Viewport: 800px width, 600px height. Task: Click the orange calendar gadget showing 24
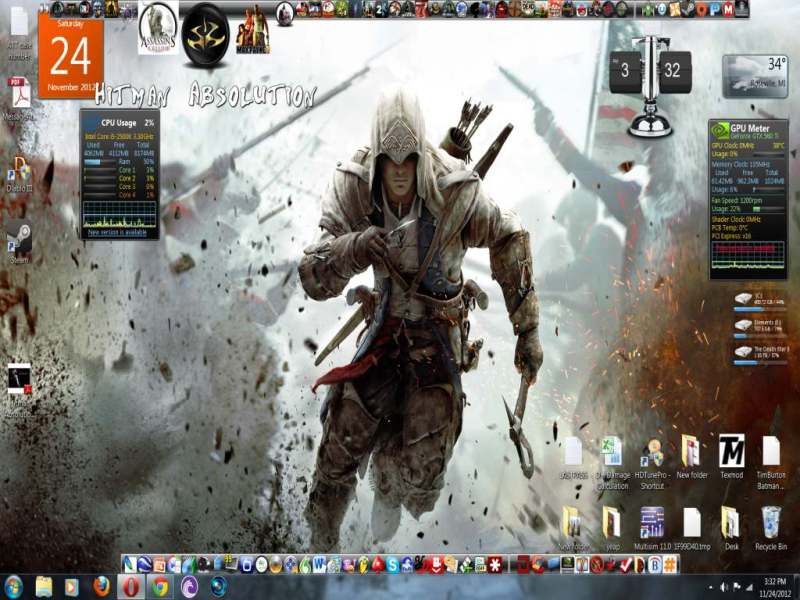click(71, 55)
